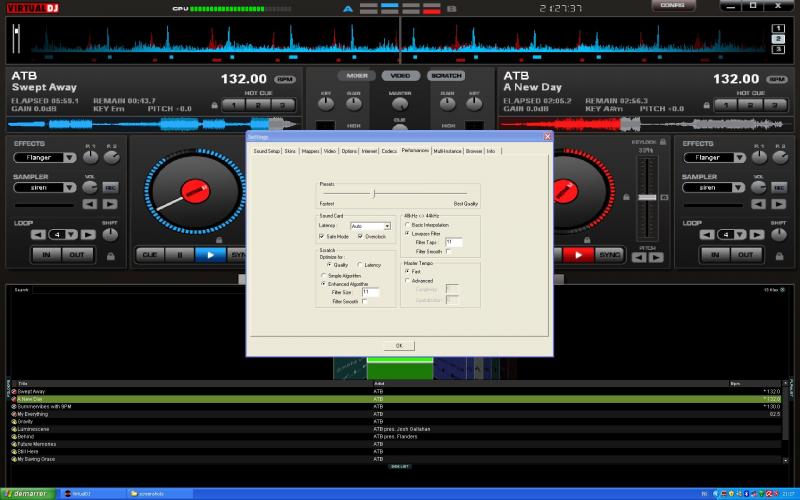Set loop IN point on left deck
Viewport: 800px width, 500px height.
pyautogui.click(x=45, y=255)
